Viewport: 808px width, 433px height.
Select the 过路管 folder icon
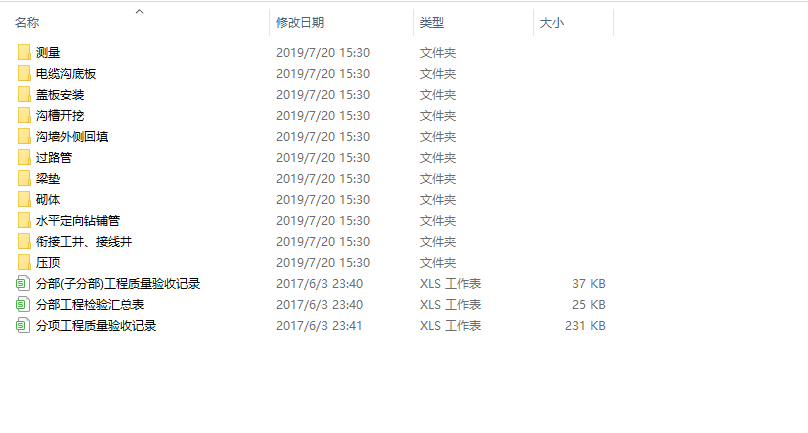24,158
